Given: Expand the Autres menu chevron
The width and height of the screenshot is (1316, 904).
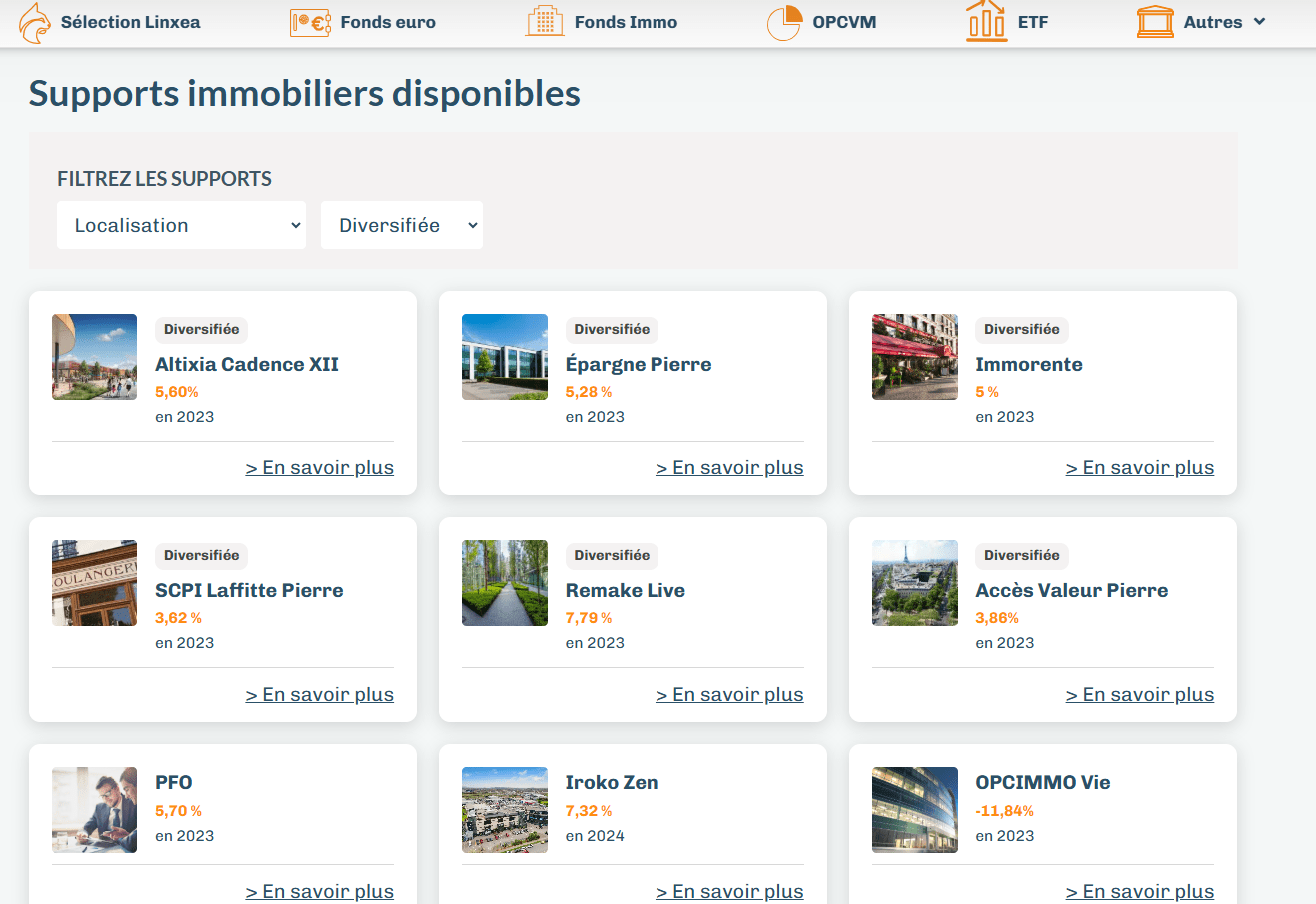Looking at the screenshot, I should [1259, 21].
